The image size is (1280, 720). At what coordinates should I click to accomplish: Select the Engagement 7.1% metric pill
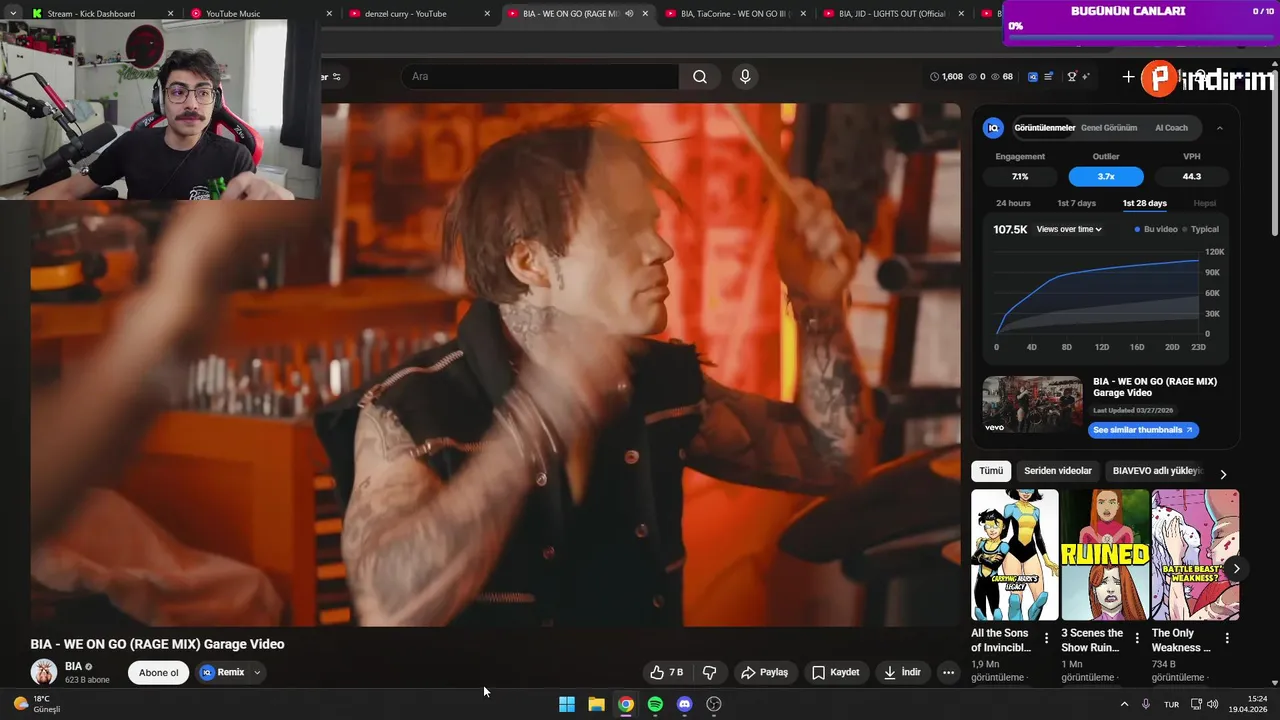(x=1020, y=176)
